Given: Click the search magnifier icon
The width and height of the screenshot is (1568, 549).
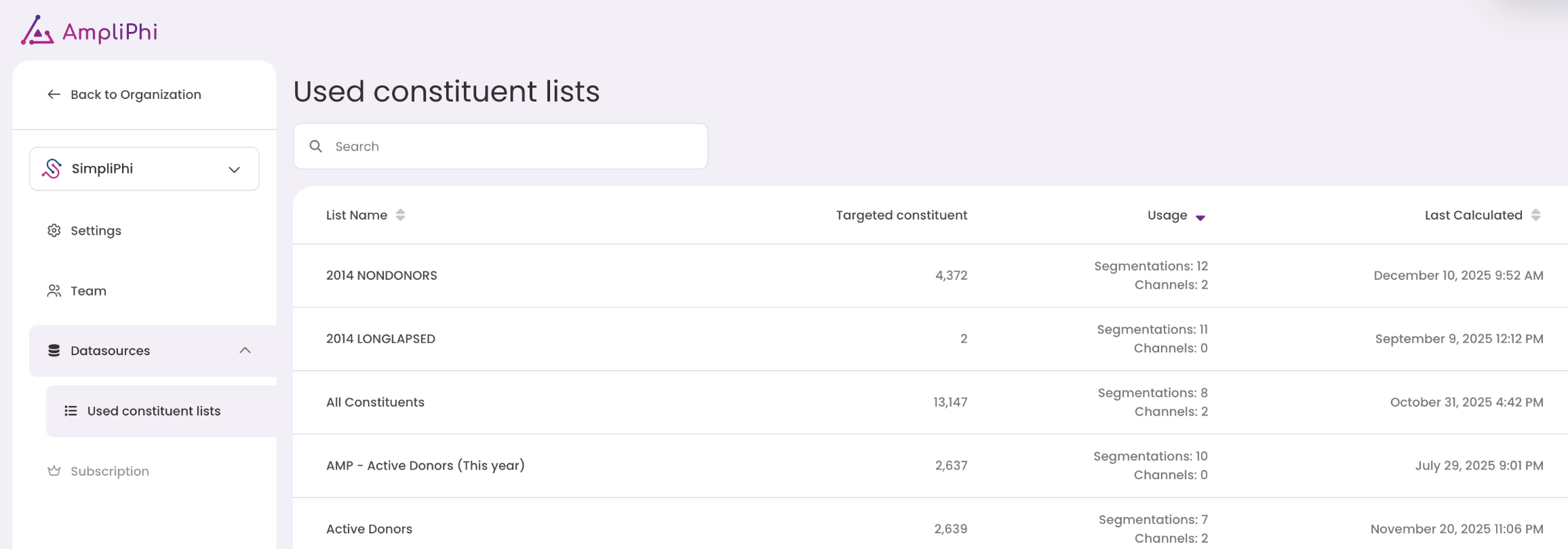Looking at the screenshot, I should point(316,146).
